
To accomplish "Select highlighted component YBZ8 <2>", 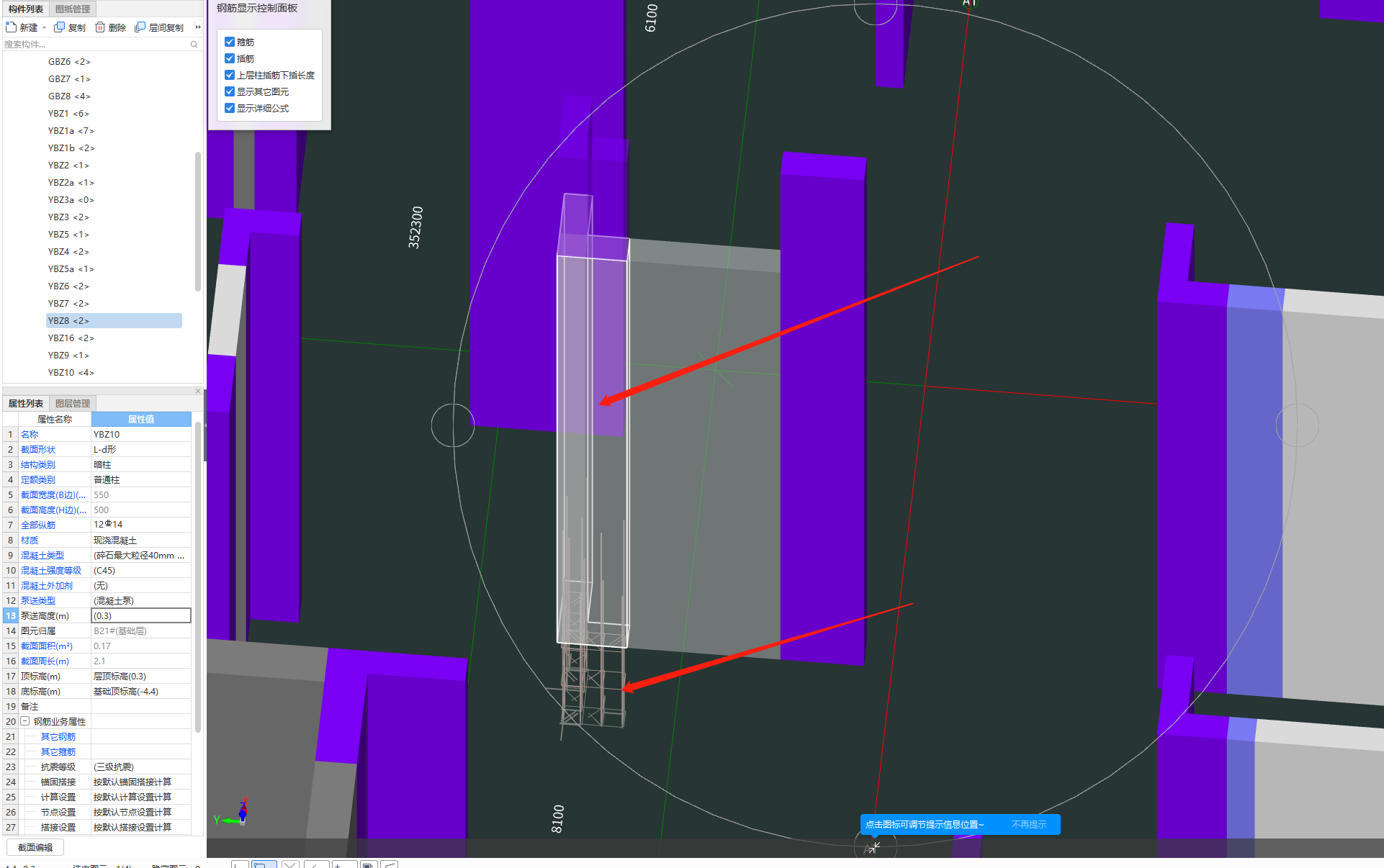I will click(x=114, y=321).
